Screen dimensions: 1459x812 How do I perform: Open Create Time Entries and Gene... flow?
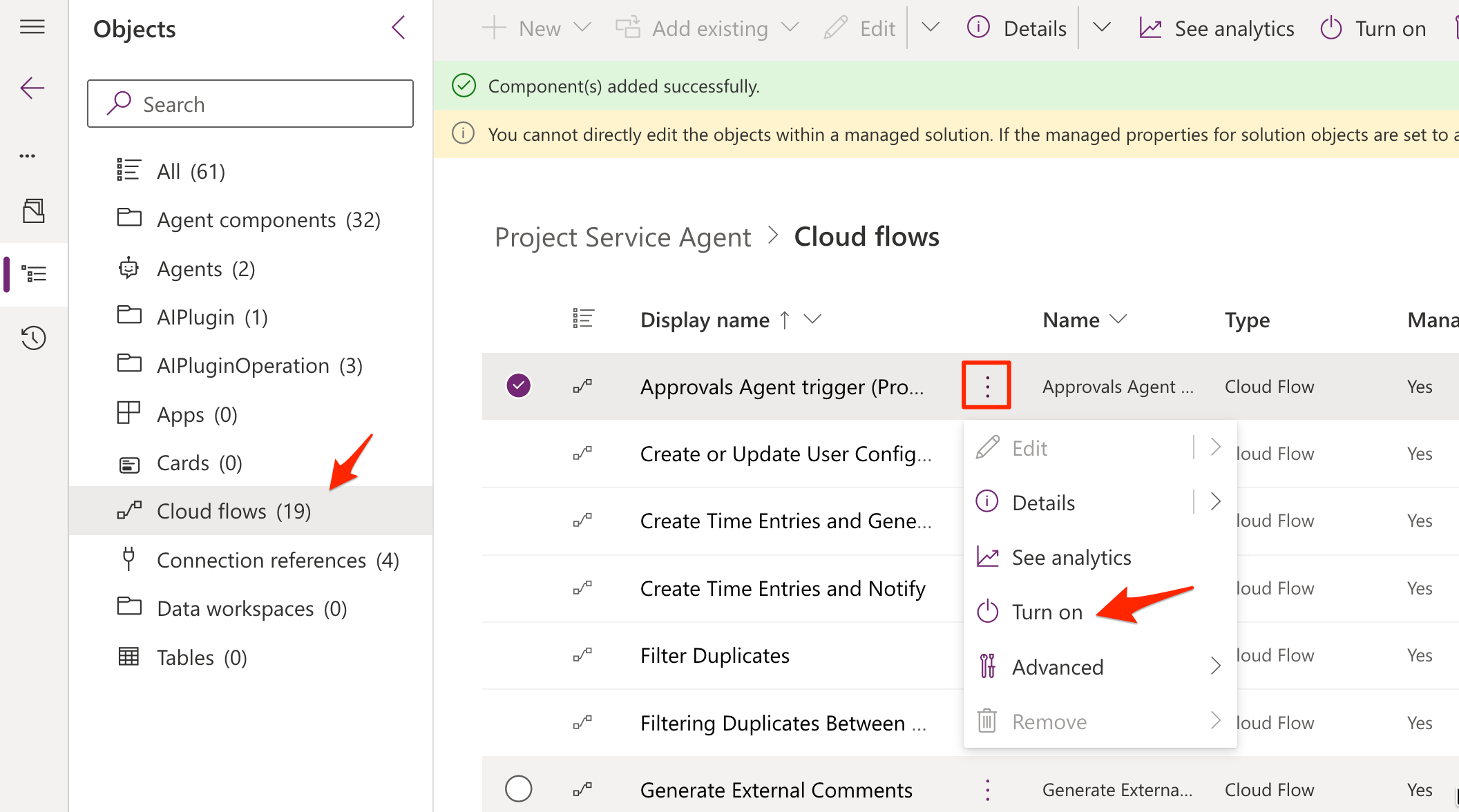785,521
